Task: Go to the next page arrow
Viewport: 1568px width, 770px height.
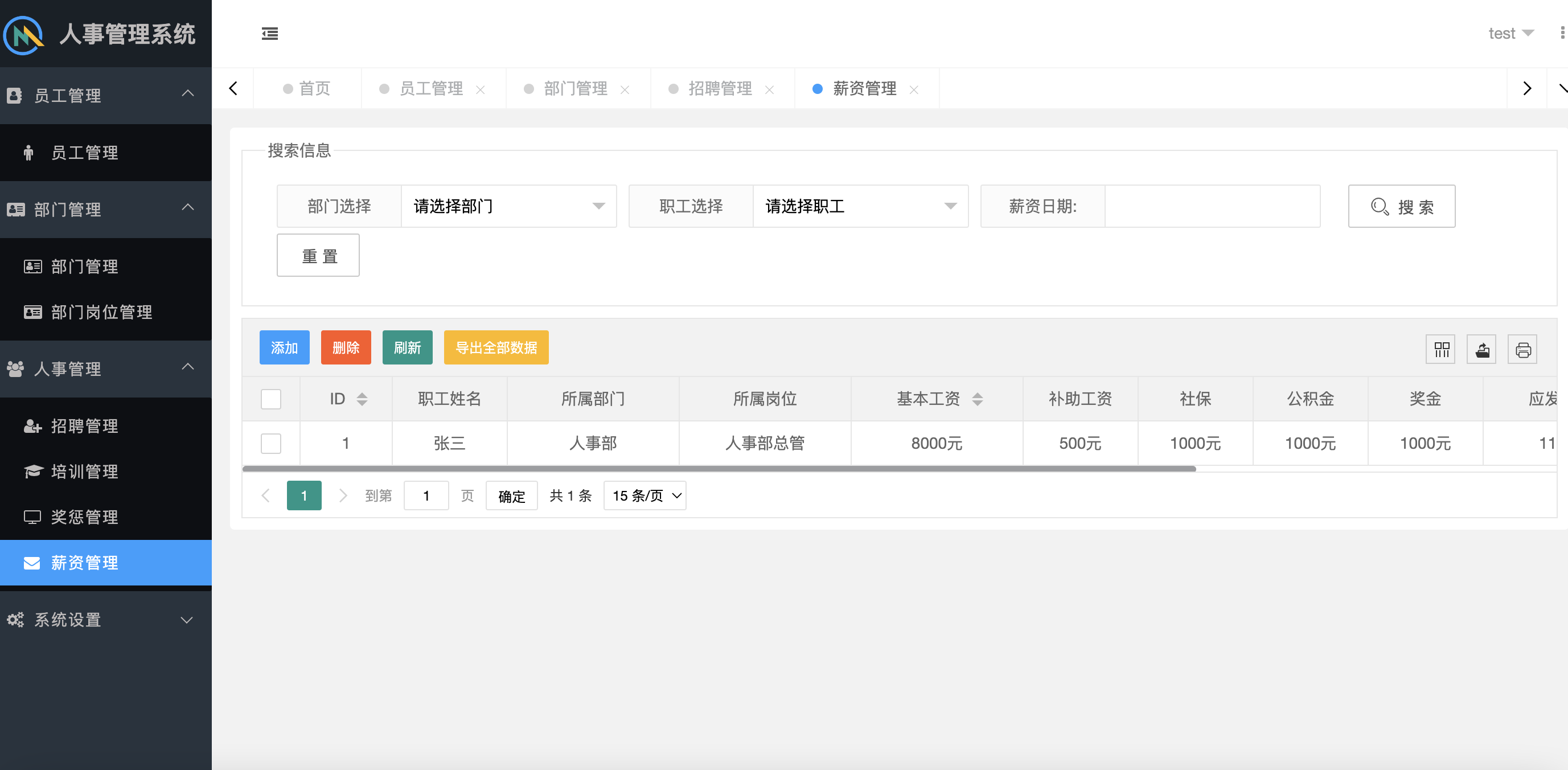Action: click(x=343, y=495)
